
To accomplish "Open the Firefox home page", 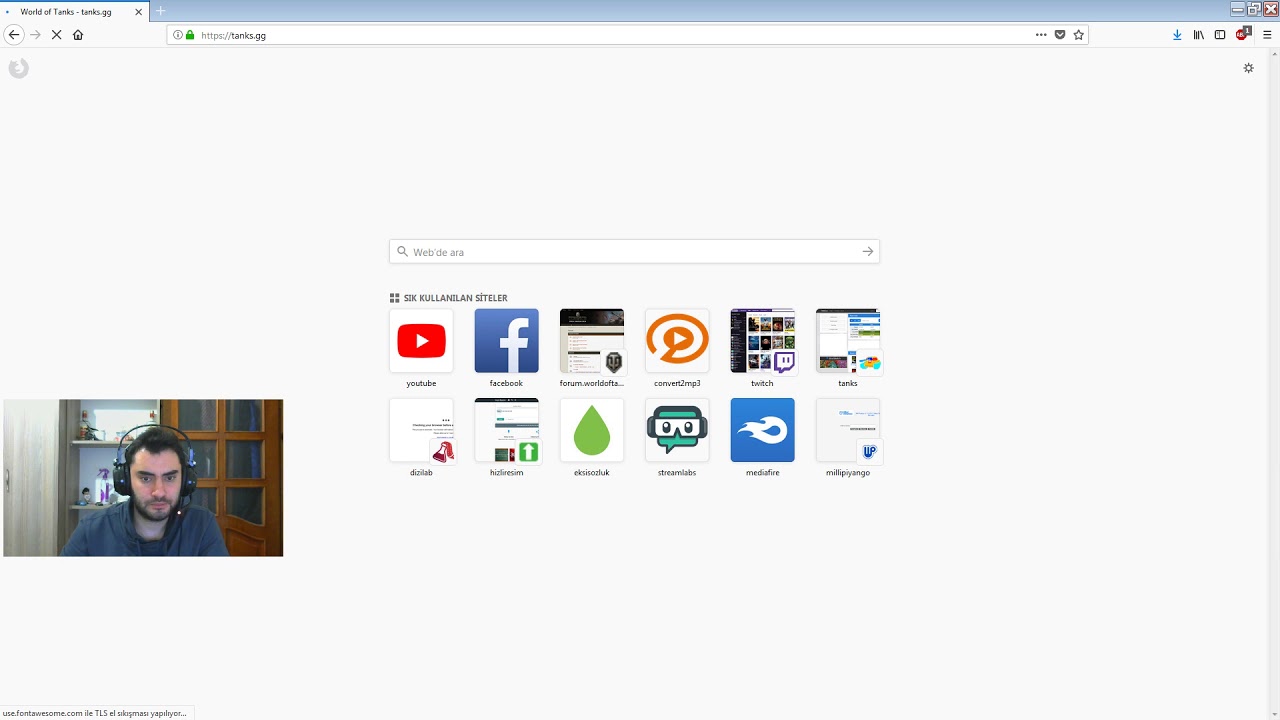I will click(x=78, y=35).
